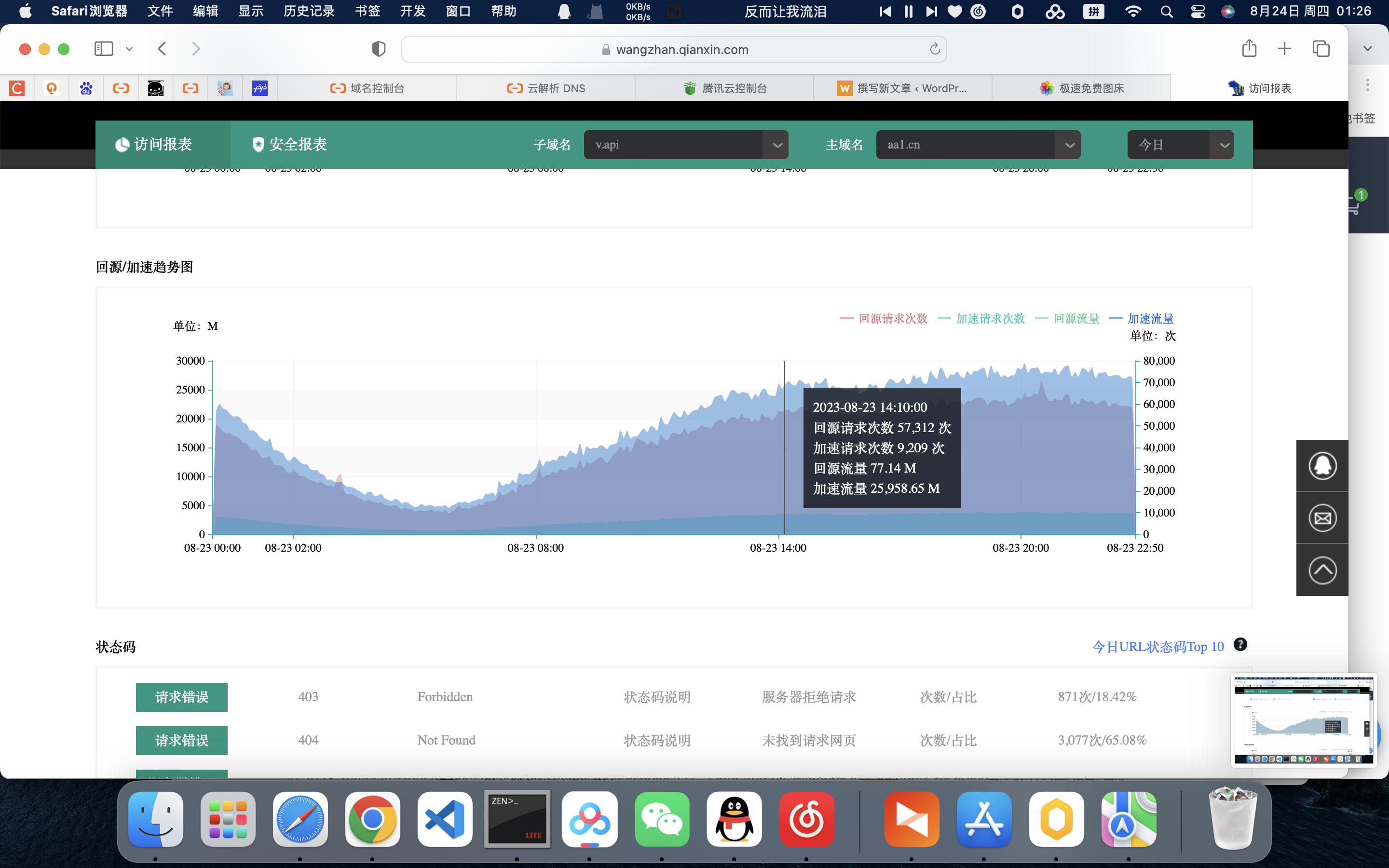The width and height of the screenshot is (1389, 868).
Task: Open sidebar options chevron in Safari
Action: tap(129, 49)
